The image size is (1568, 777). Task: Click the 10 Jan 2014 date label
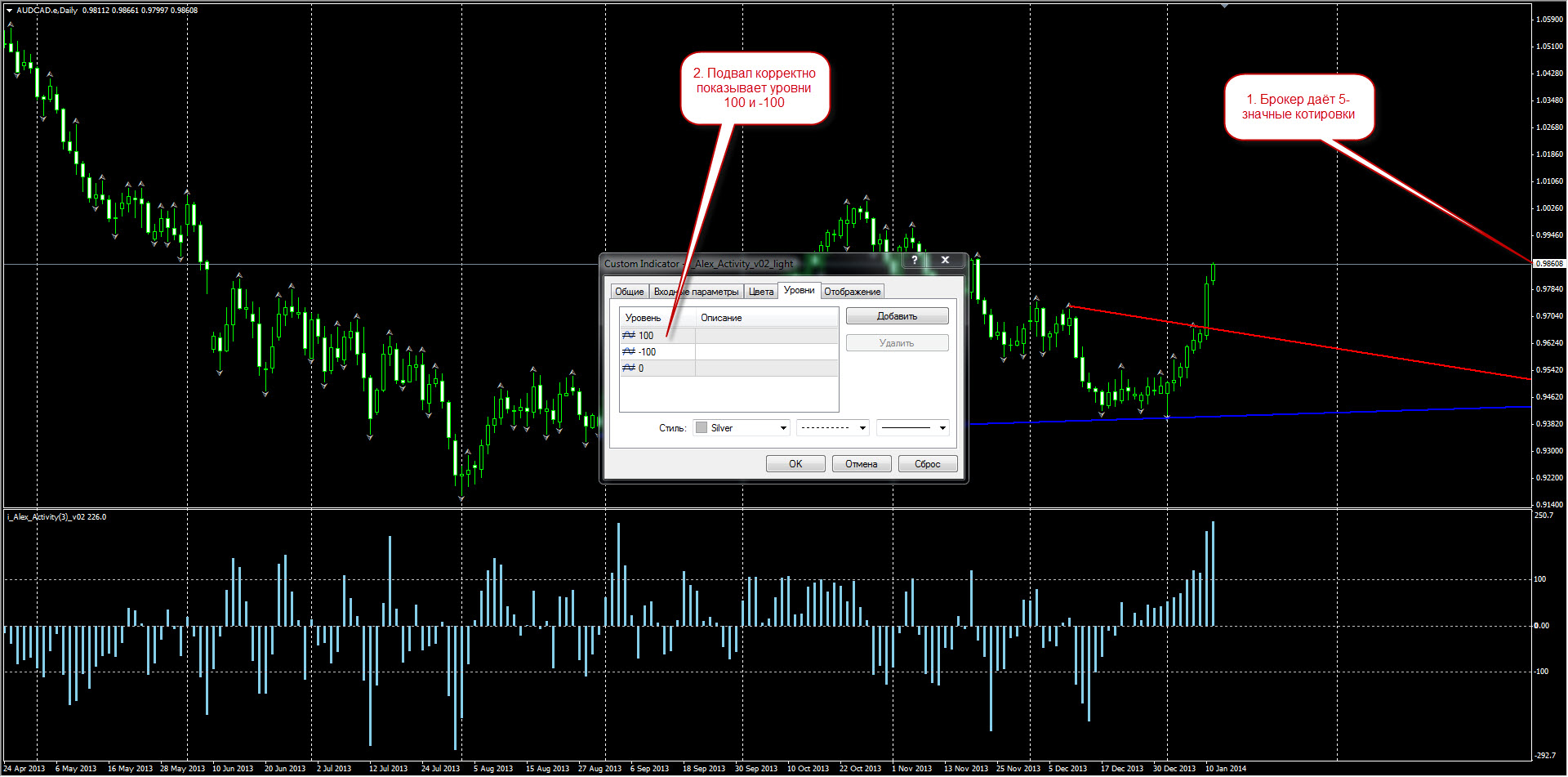(x=1226, y=769)
